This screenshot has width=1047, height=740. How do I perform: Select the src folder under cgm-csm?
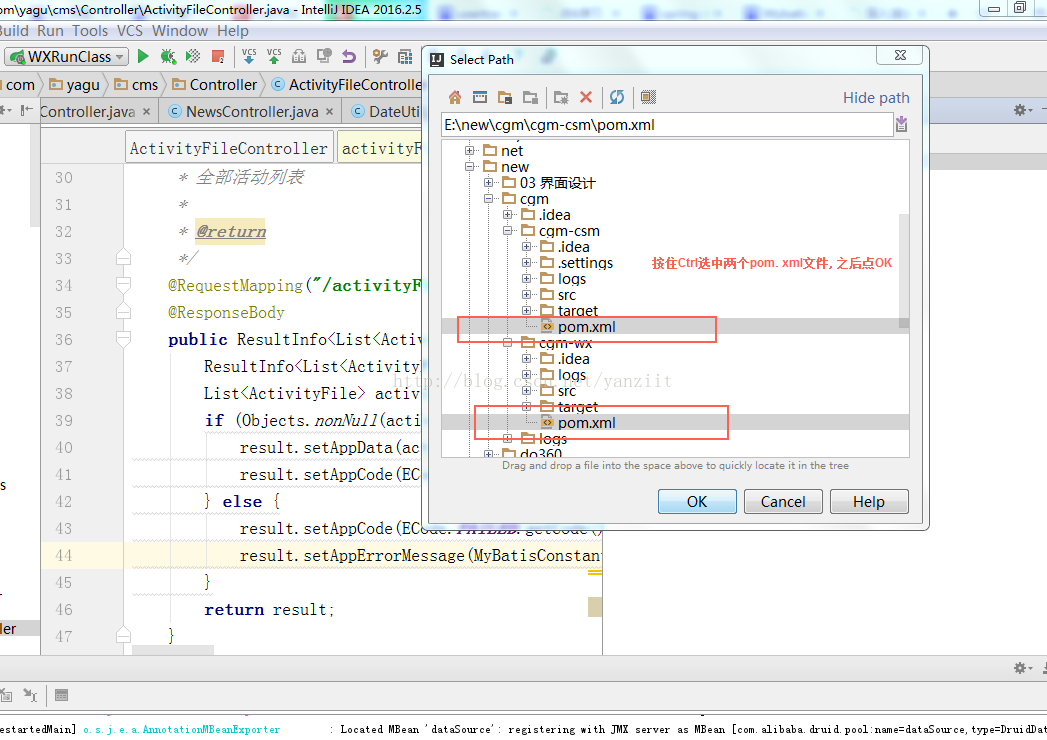point(566,295)
